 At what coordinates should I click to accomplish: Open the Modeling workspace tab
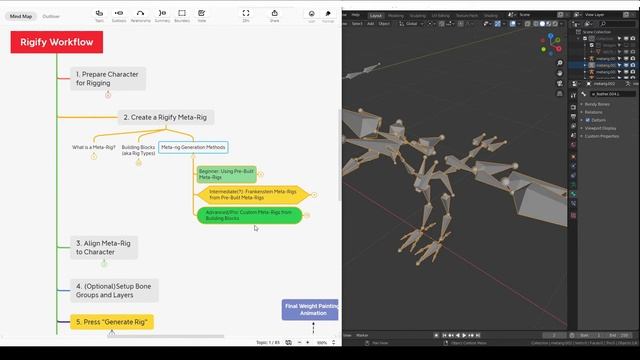click(x=396, y=16)
